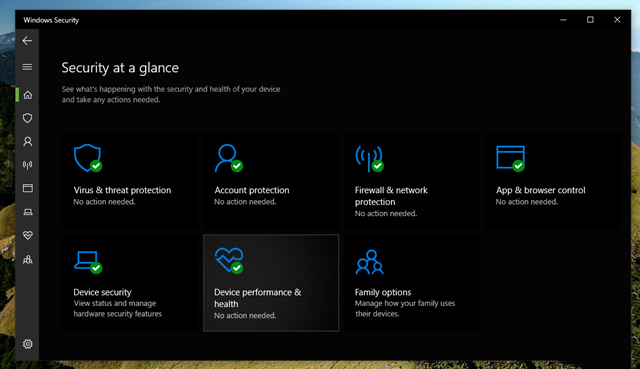Click the large Device security laptop icon
This screenshot has width=640, height=369.
pyautogui.click(x=88, y=262)
